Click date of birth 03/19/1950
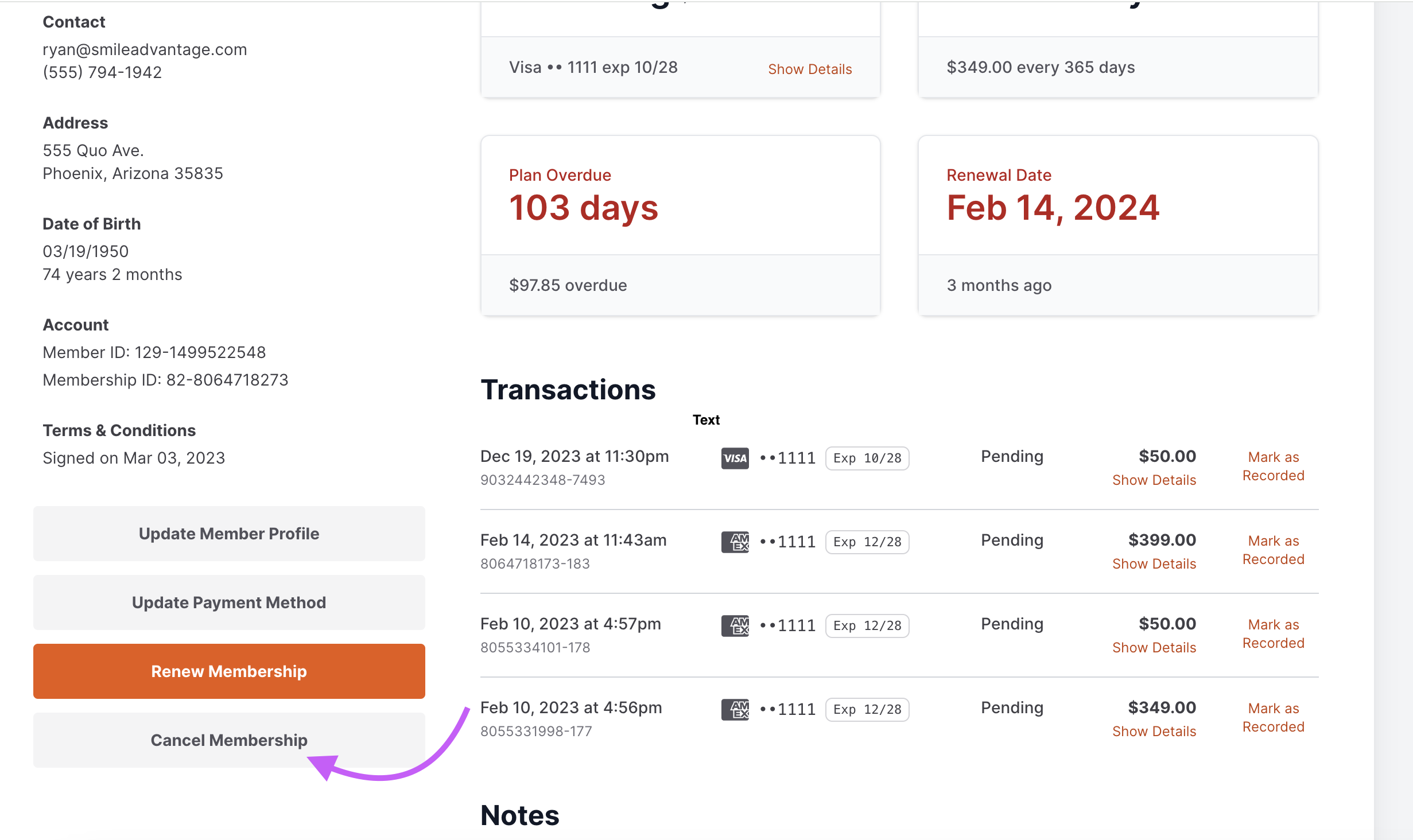Image resolution: width=1413 pixels, height=840 pixels. (86, 251)
